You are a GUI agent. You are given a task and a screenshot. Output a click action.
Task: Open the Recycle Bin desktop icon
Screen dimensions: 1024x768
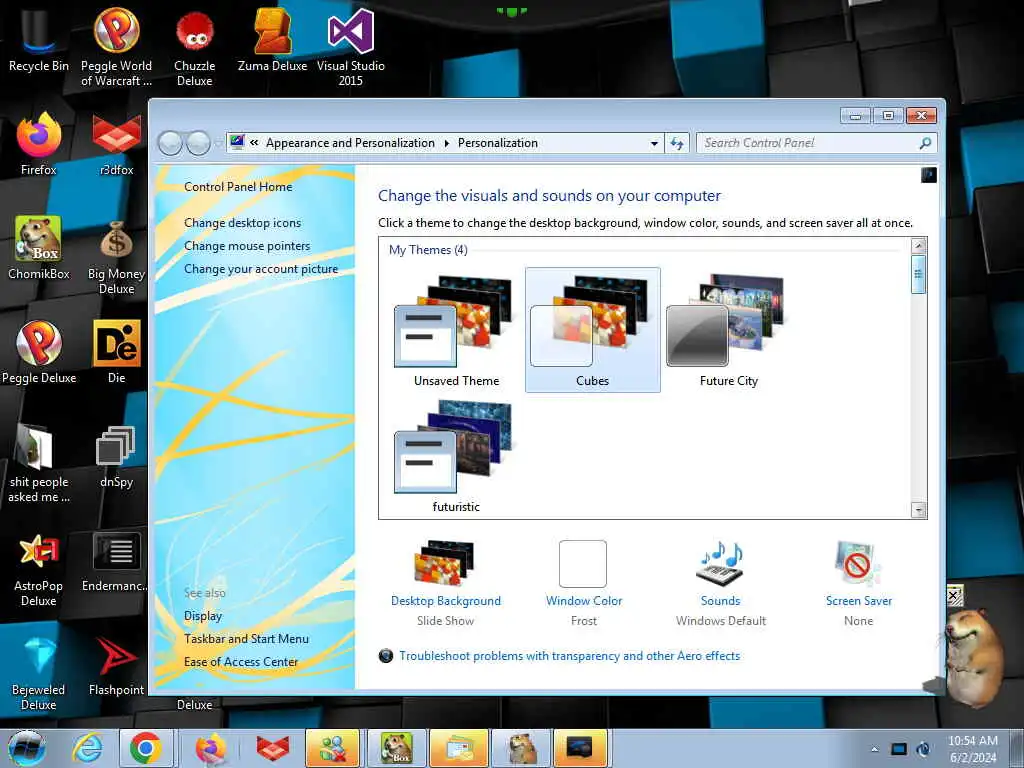[x=38, y=40]
